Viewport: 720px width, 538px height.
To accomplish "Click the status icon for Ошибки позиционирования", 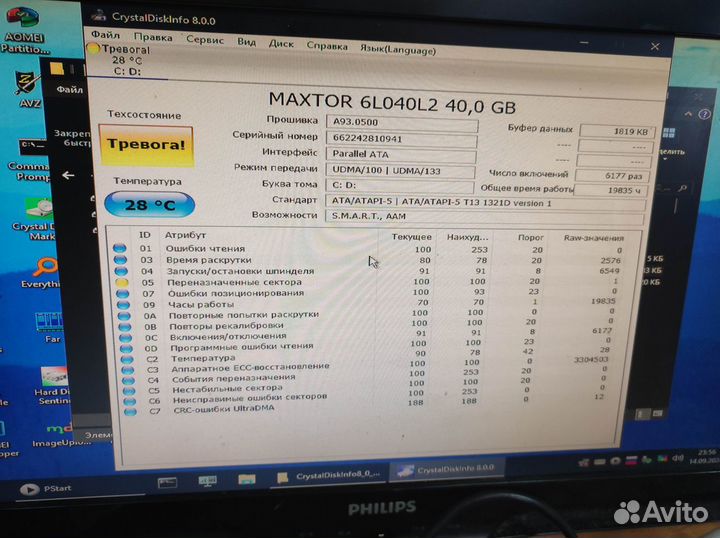I will (x=123, y=293).
